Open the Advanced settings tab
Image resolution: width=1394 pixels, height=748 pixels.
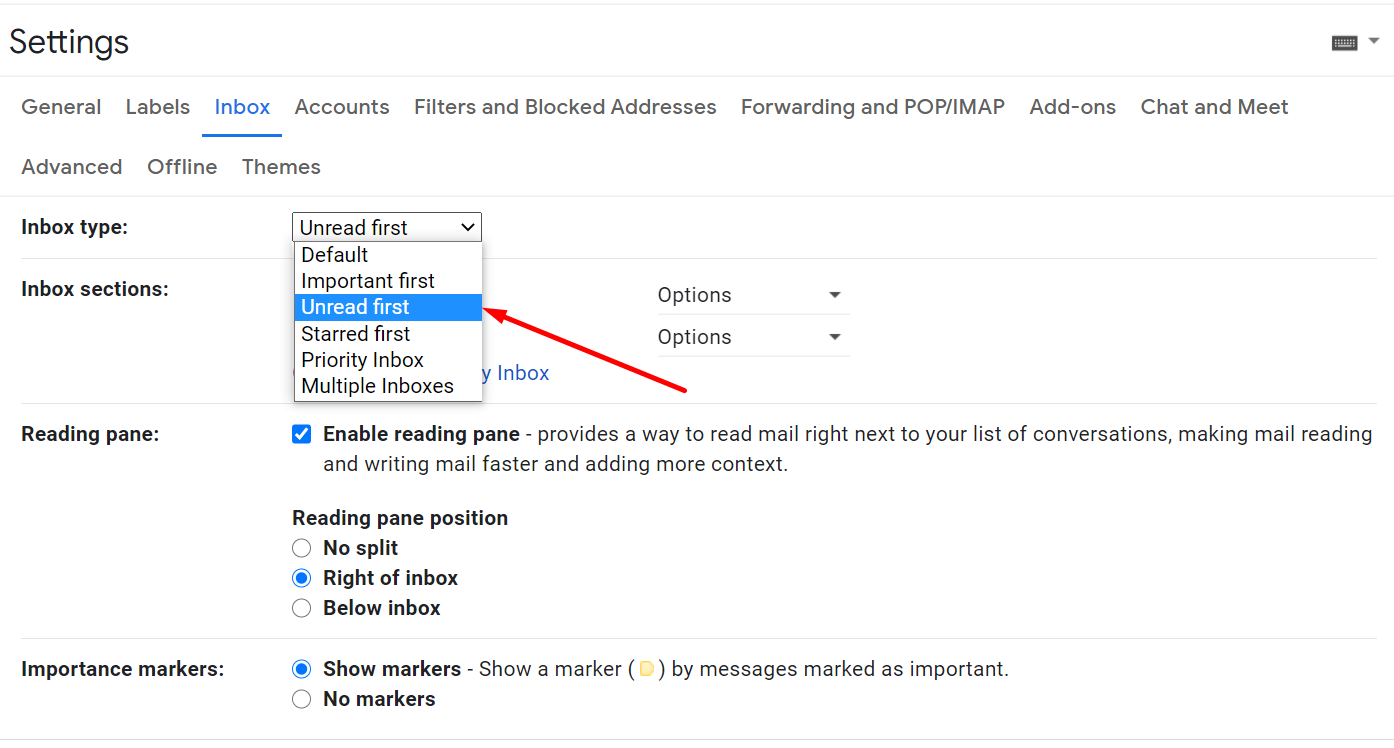click(x=72, y=167)
